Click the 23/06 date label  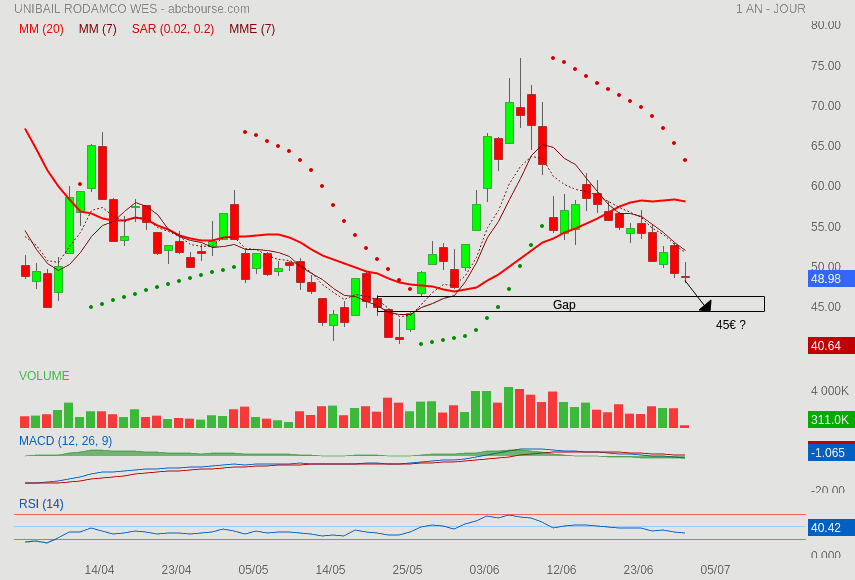tap(638, 570)
